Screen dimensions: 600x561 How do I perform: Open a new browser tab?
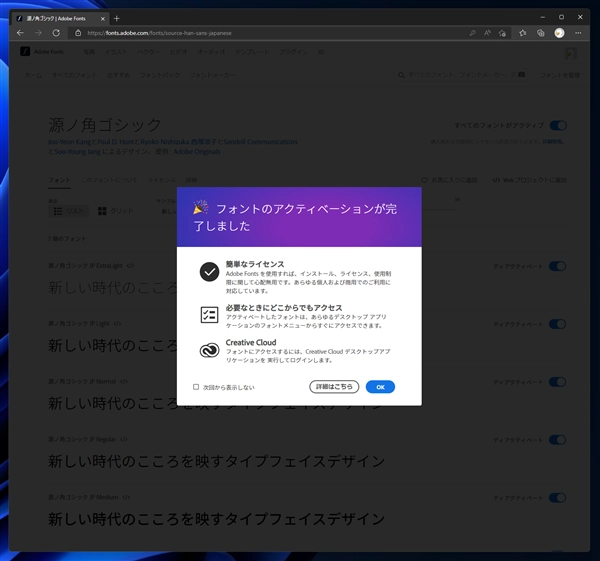click(117, 18)
